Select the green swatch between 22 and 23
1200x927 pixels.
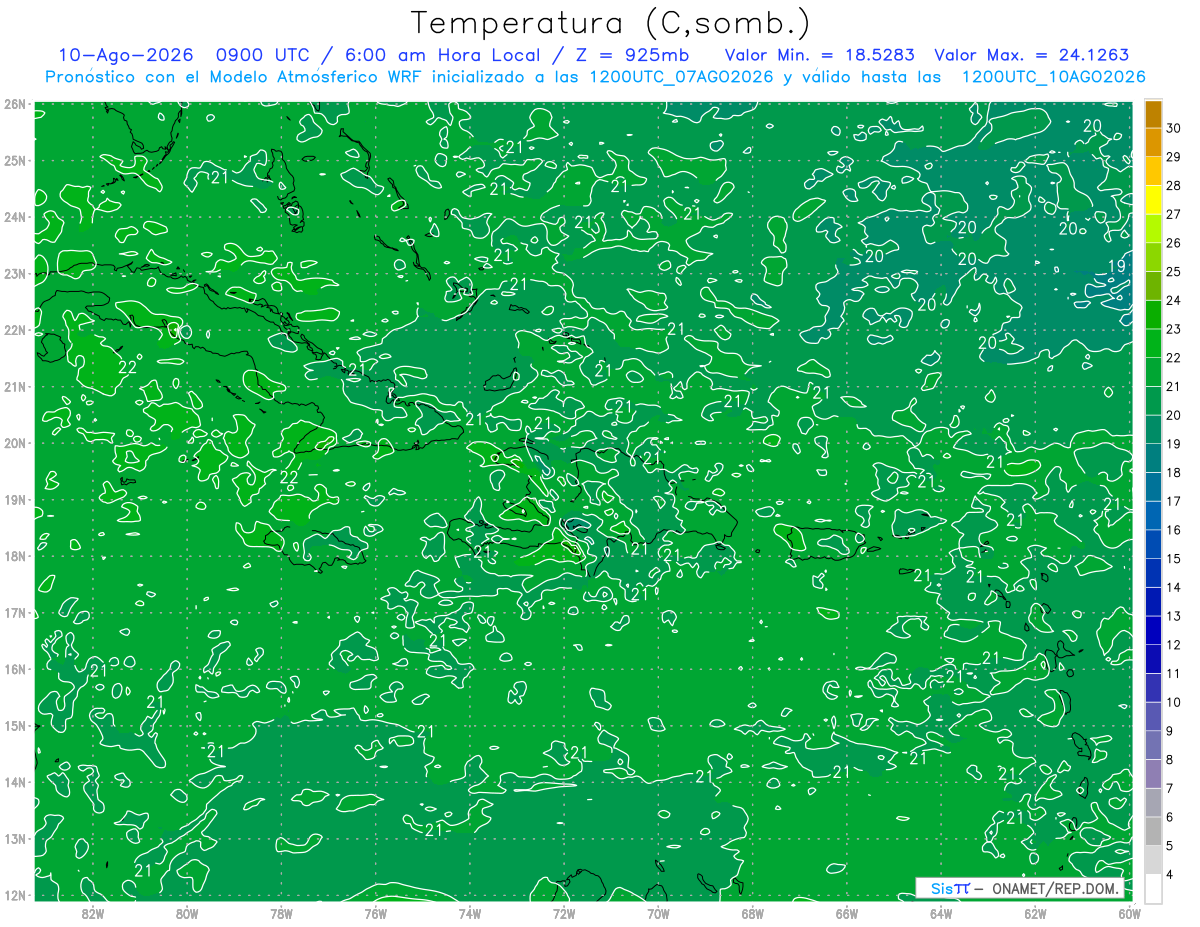point(1153,343)
